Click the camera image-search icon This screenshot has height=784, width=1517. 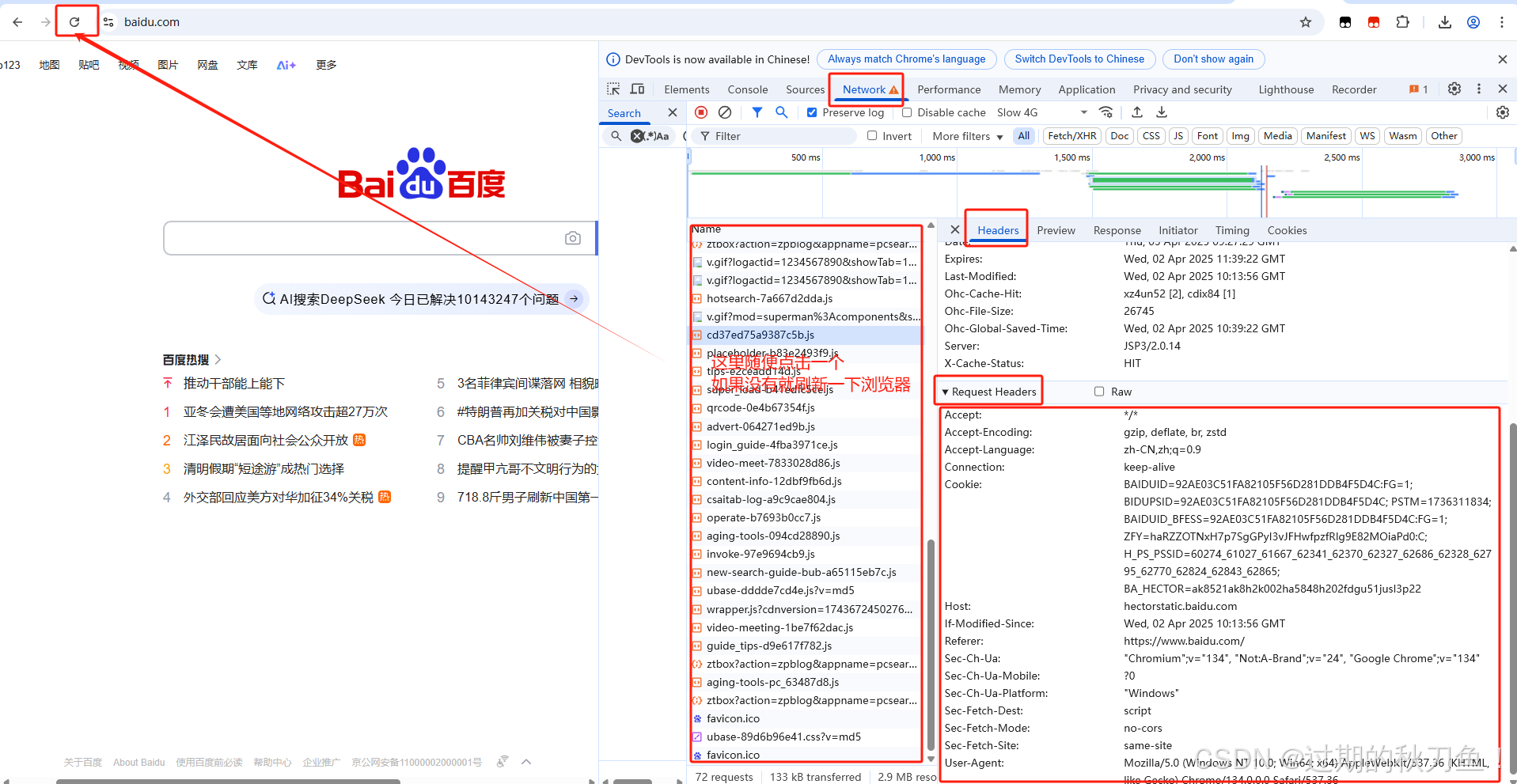click(x=573, y=238)
